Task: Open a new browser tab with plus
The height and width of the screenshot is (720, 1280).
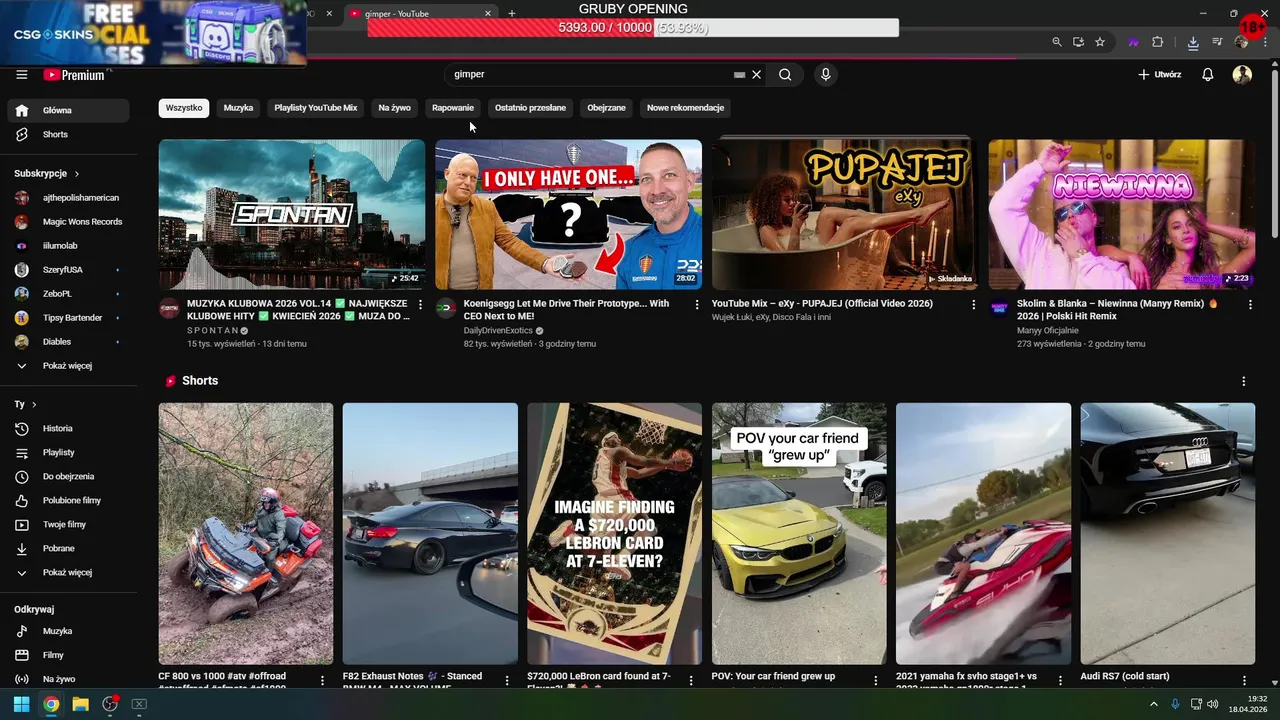Action: click(512, 14)
